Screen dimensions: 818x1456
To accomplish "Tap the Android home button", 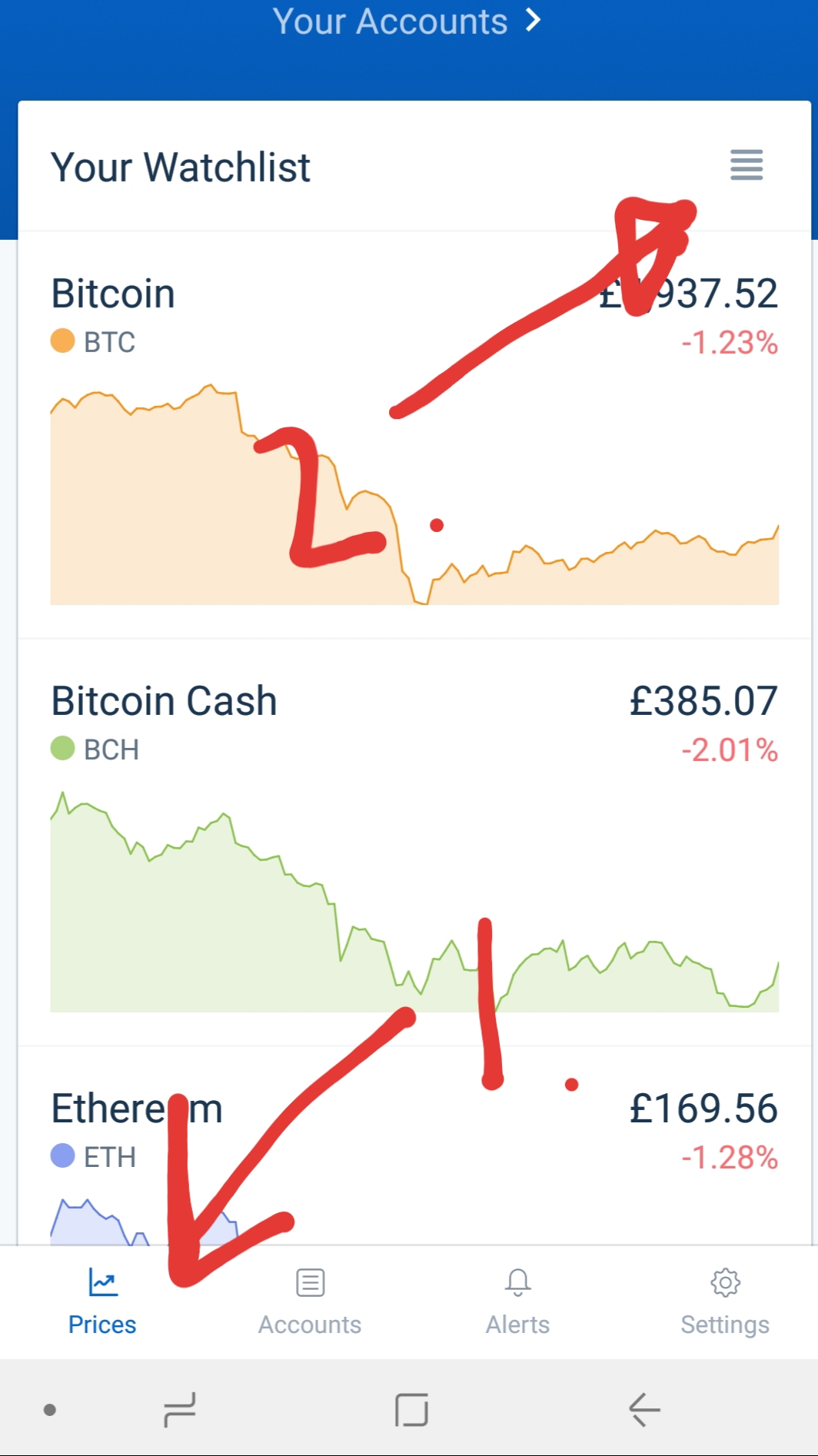I will [411, 1410].
